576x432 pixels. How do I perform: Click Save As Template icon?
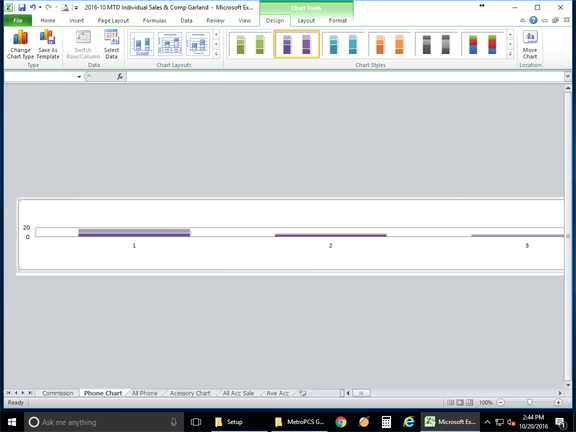click(x=48, y=44)
